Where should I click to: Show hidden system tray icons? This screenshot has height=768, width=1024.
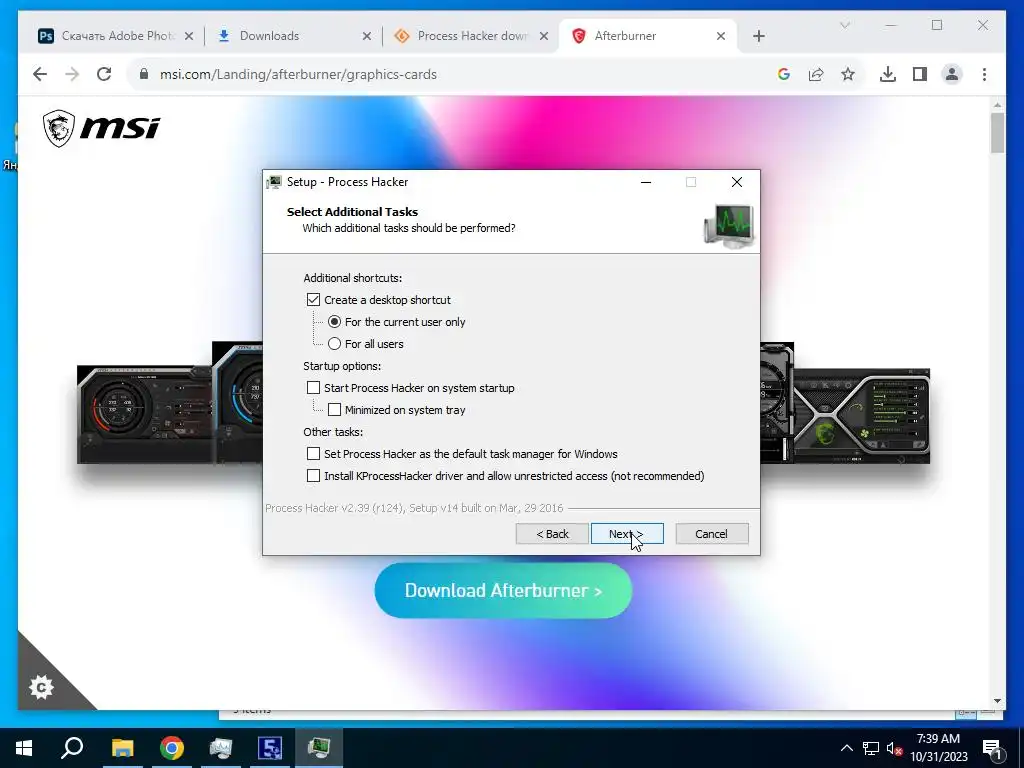tap(846, 748)
